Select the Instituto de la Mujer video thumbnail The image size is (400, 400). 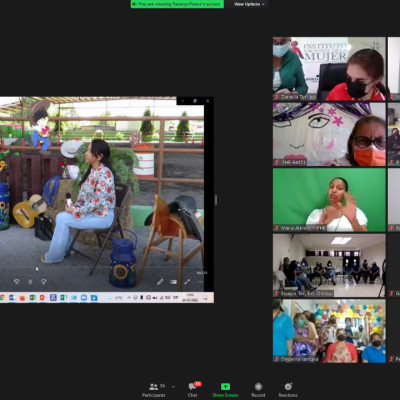[x=329, y=69]
